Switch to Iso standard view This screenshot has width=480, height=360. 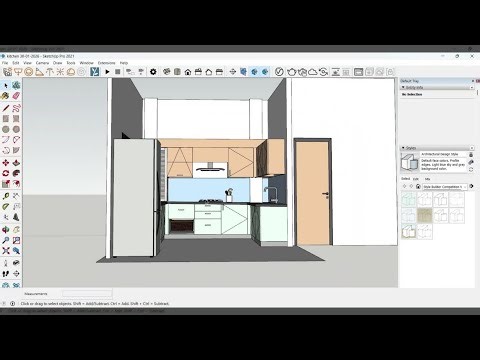coord(167,72)
